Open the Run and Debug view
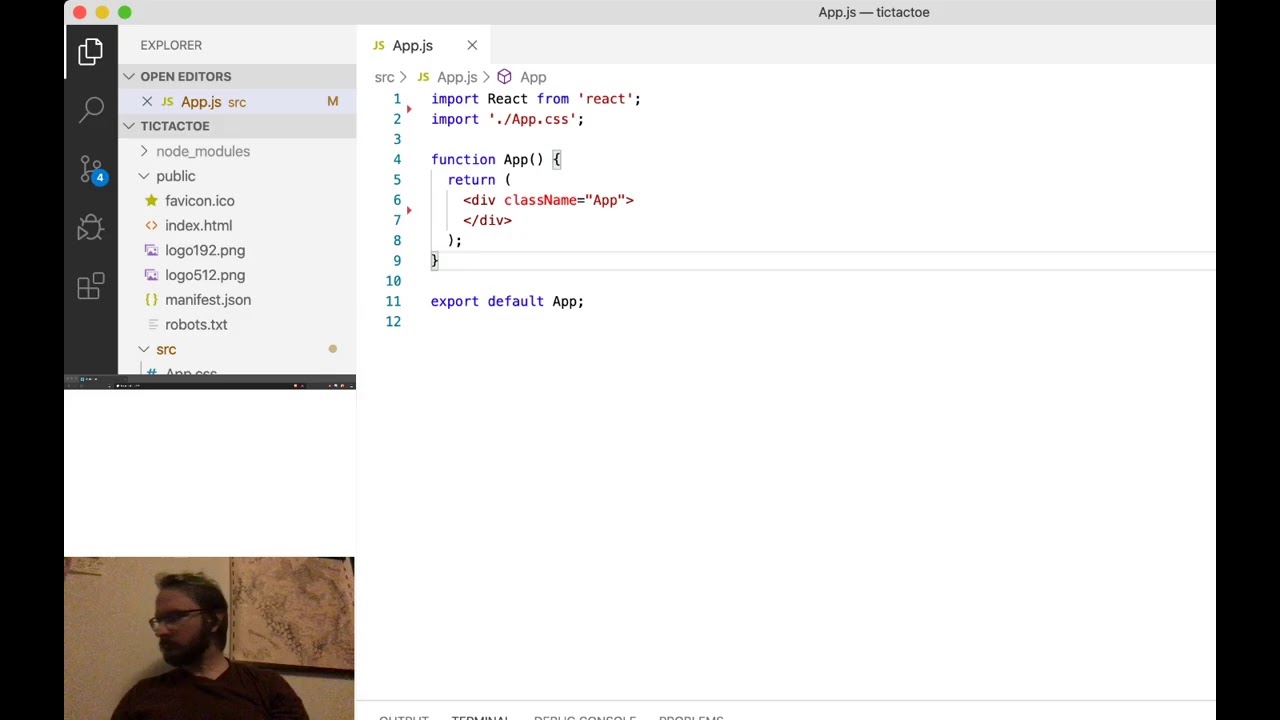This screenshot has width=1280, height=720. tap(91, 228)
